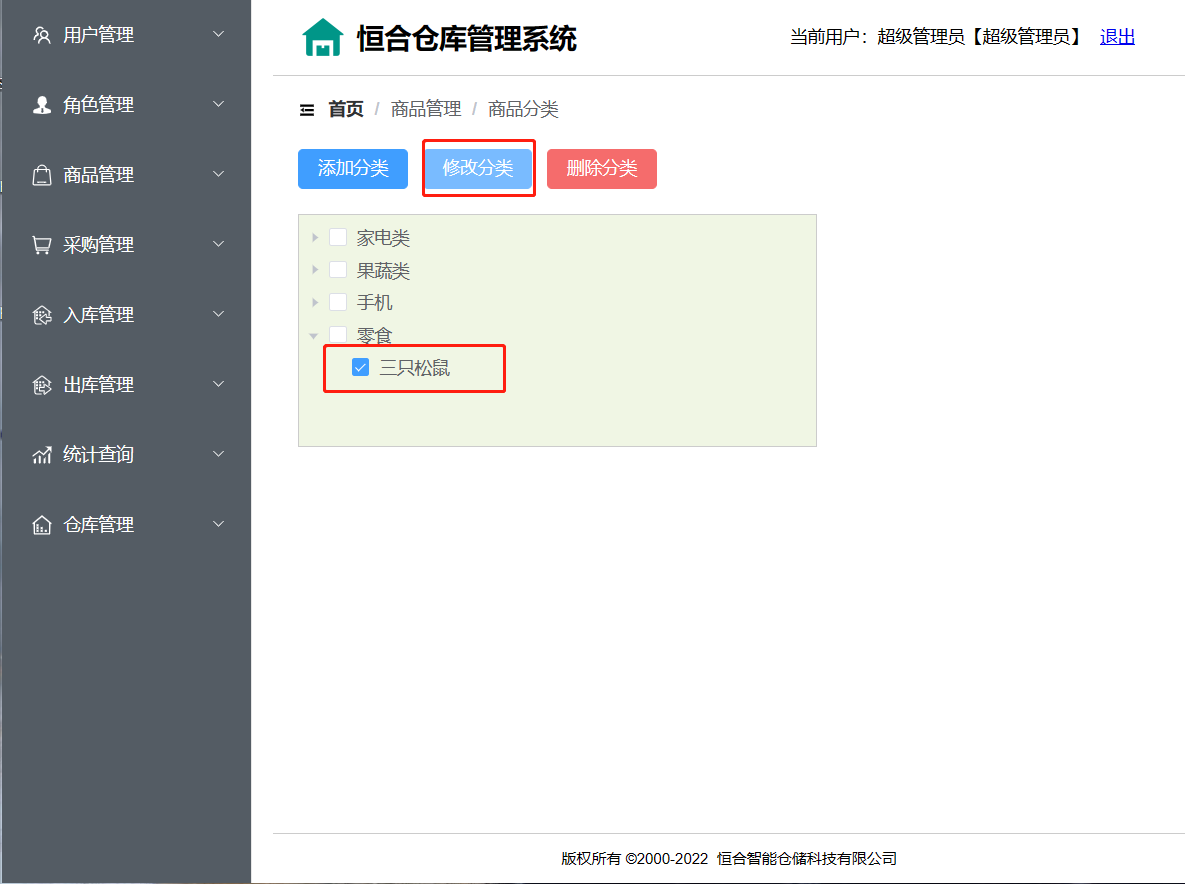The height and width of the screenshot is (884, 1185).
Task: Click the 添加分类 button
Action: pyautogui.click(x=353, y=168)
